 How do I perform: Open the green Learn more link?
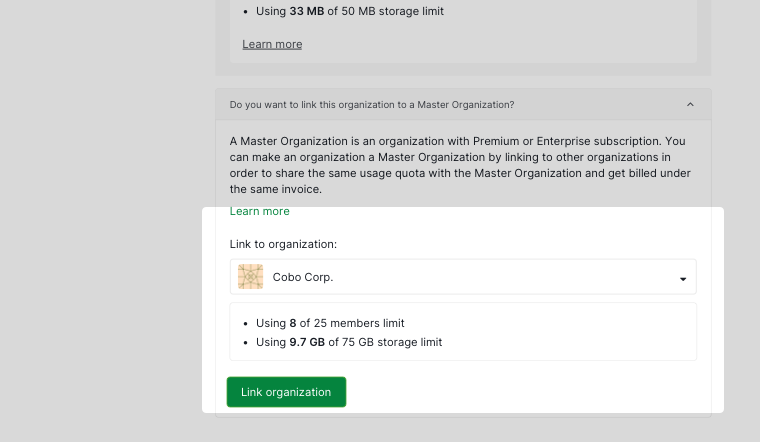tap(259, 211)
